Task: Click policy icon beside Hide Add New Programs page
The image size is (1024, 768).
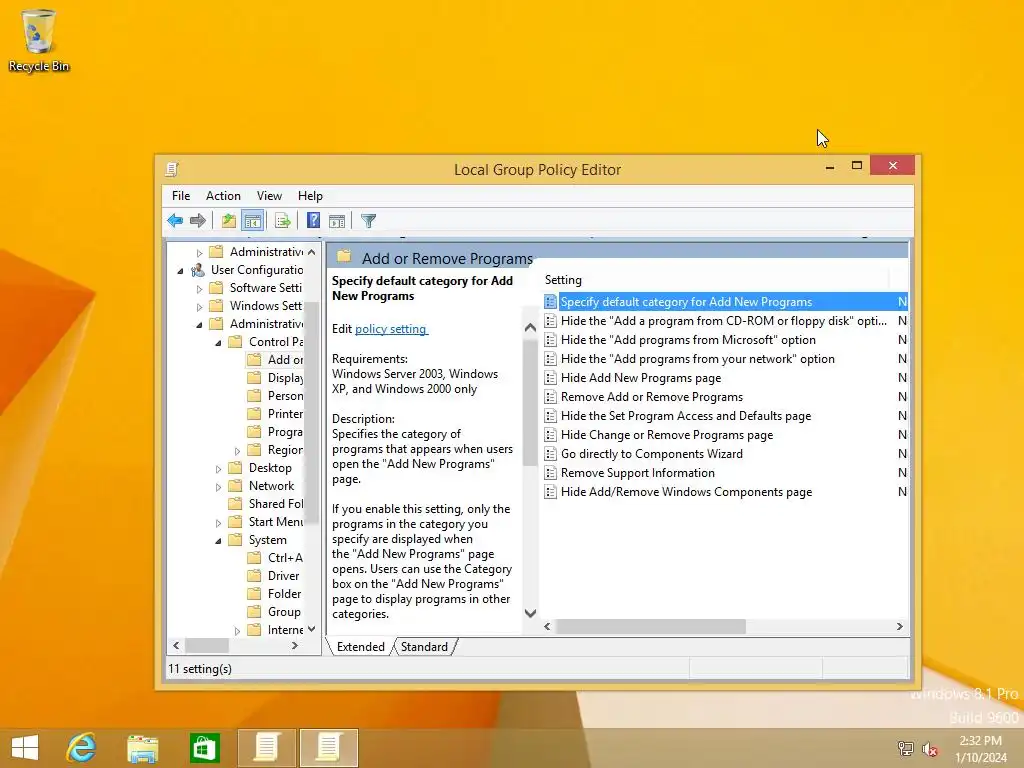Action: (551, 378)
